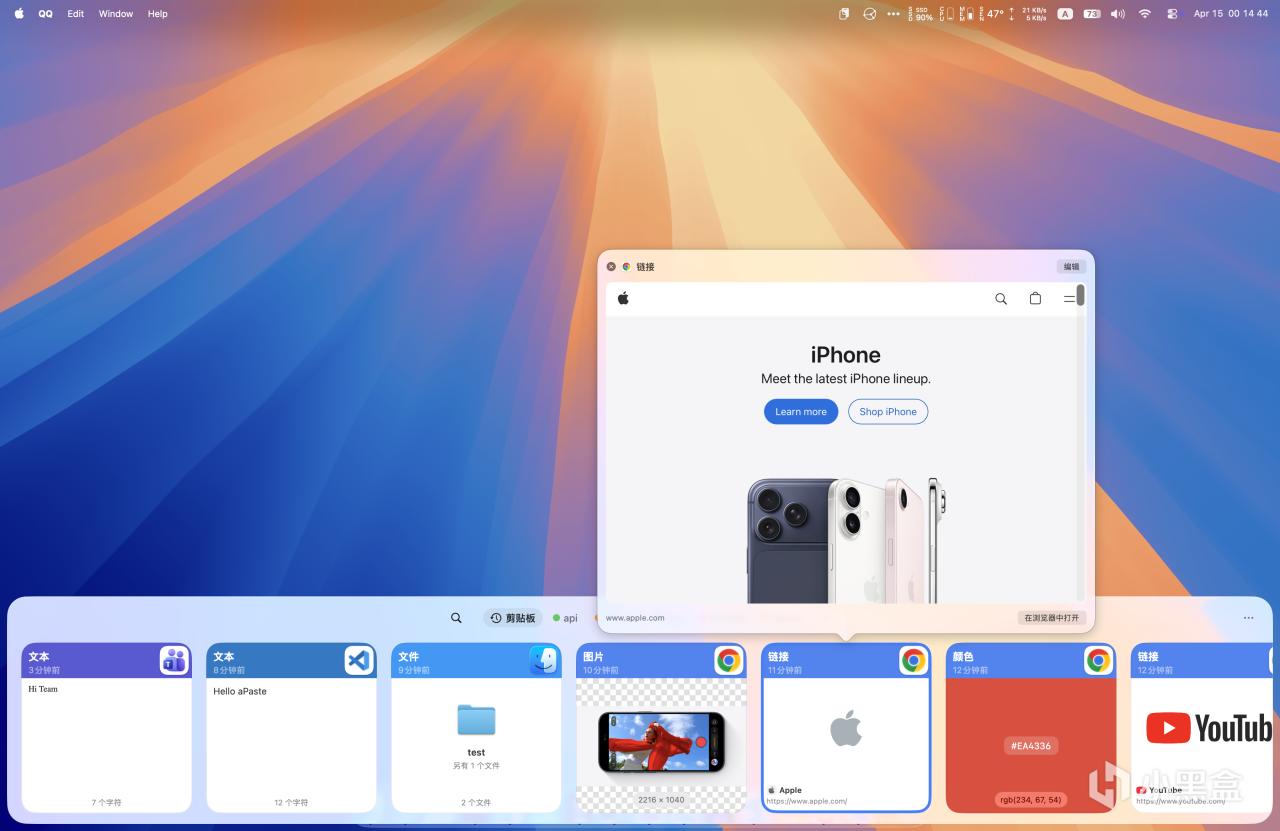Viewport: 1280px width, 831px height.
Task: Open the CPU usage monitor
Action: pos(947,14)
